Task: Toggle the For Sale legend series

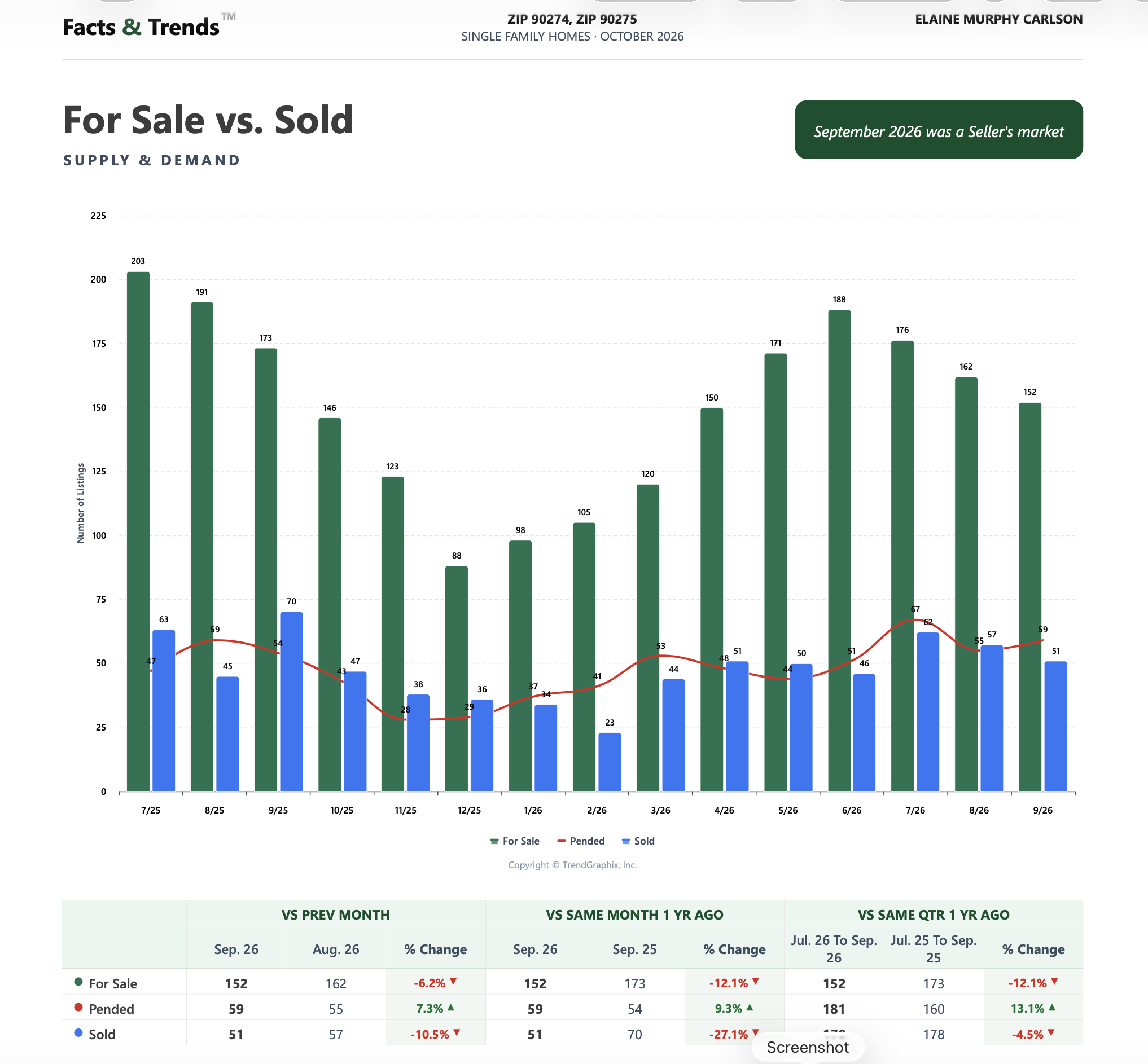Action: [514, 841]
